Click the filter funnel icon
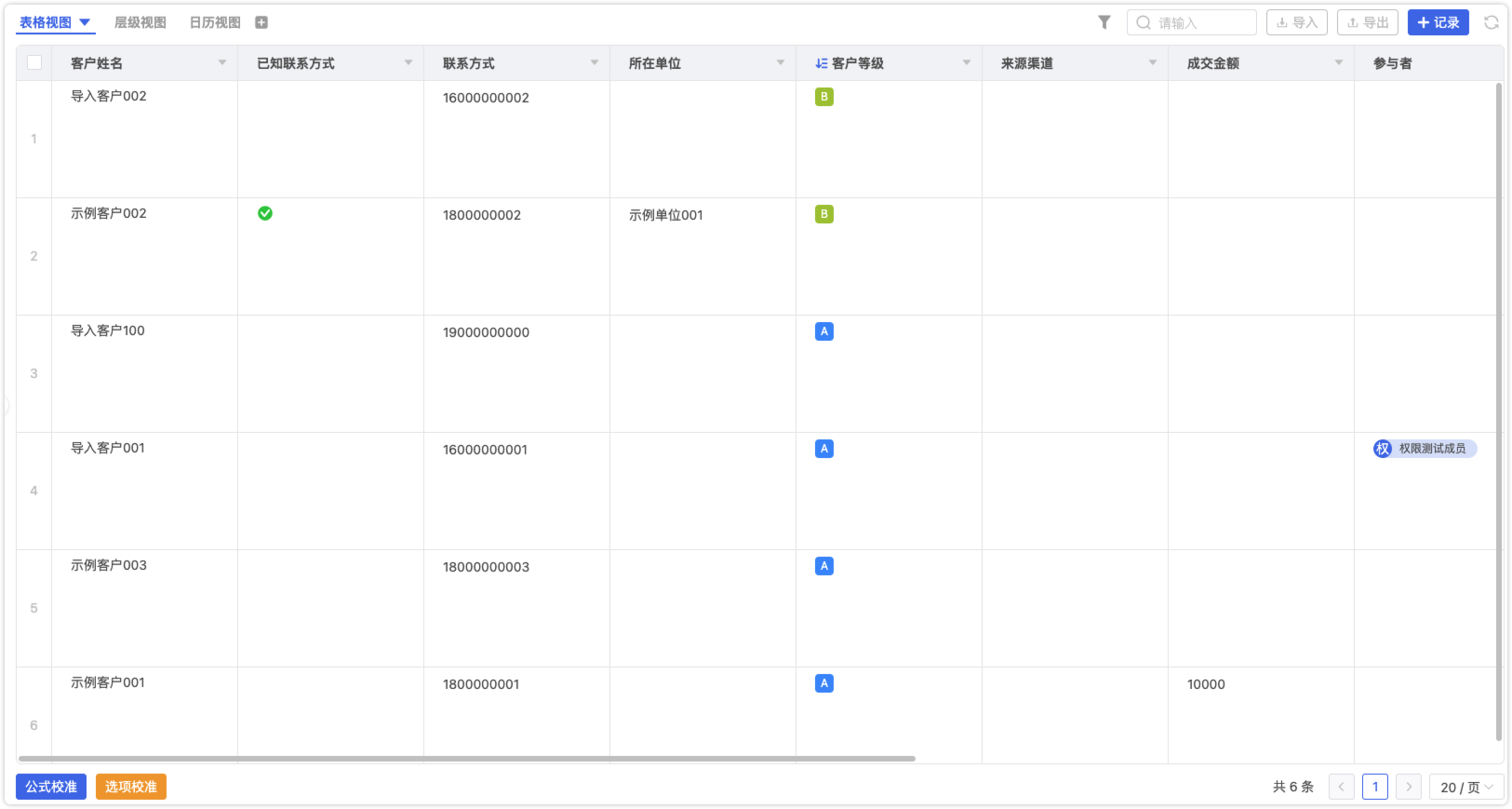This screenshot has width=1512, height=809. tap(1104, 22)
